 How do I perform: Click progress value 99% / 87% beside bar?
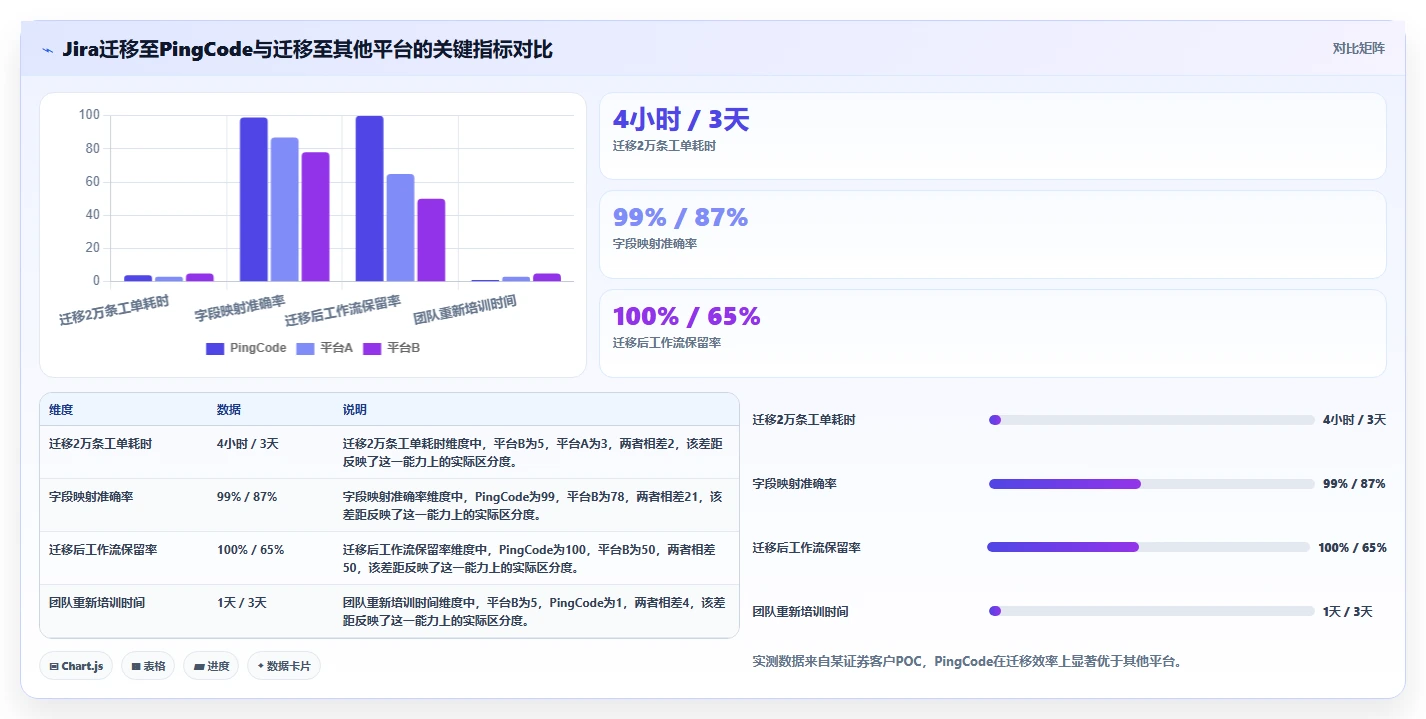[x=1354, y=484]
